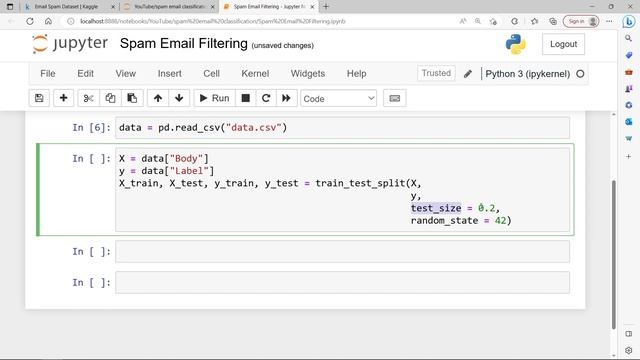
Task: Paste cells below icon
Action: click(132, 98)
